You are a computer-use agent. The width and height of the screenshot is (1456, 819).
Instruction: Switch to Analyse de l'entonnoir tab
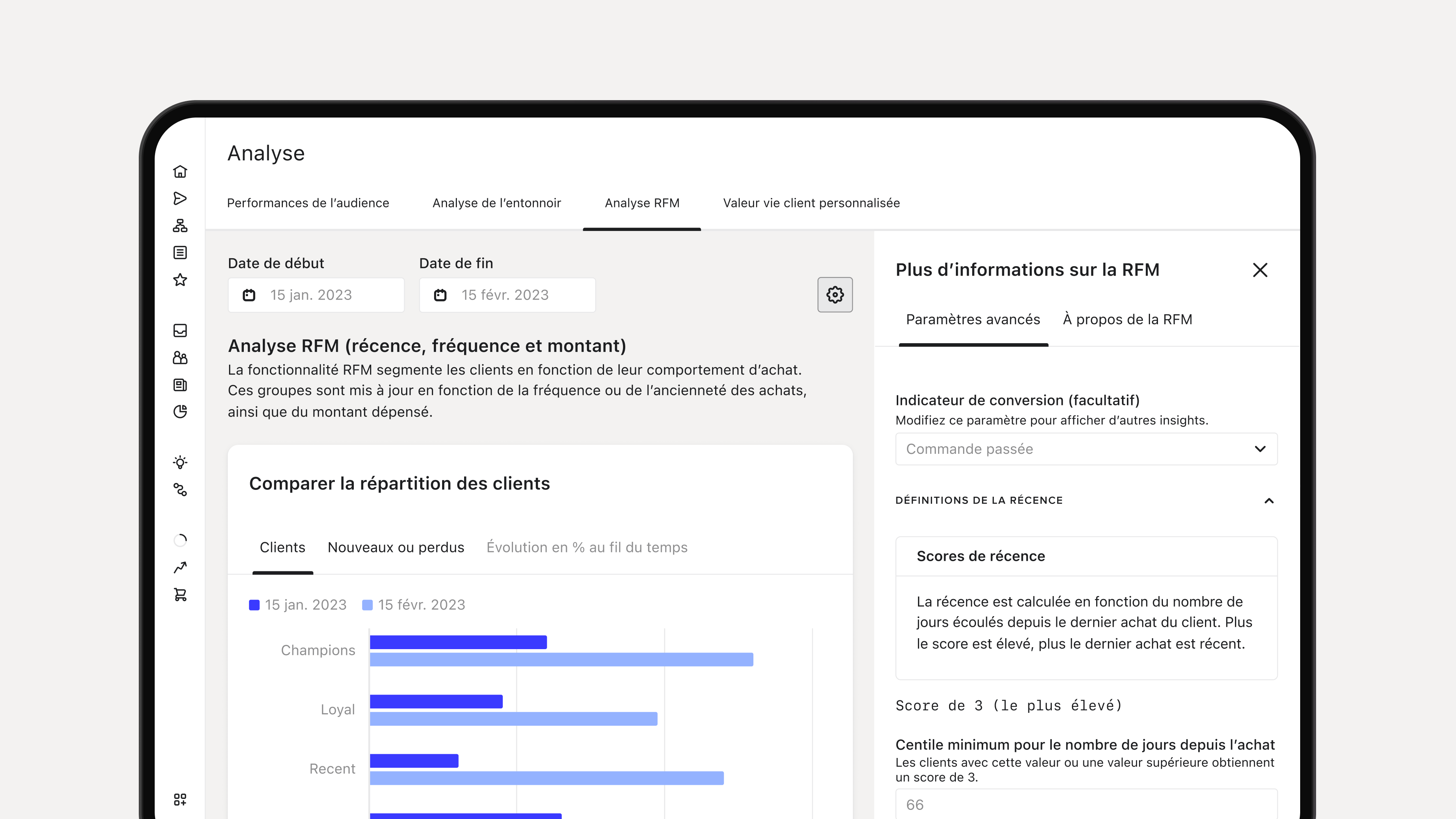coord(496,203)
